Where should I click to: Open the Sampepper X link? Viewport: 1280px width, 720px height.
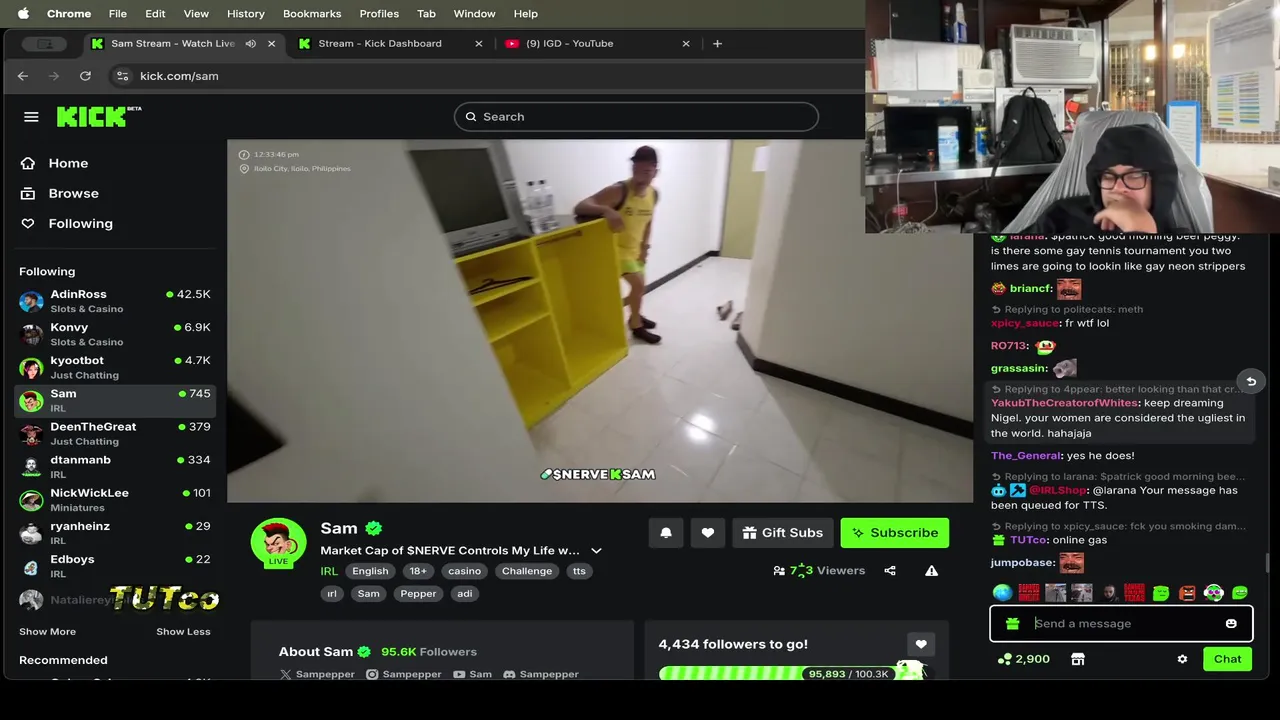coord(317,674)
